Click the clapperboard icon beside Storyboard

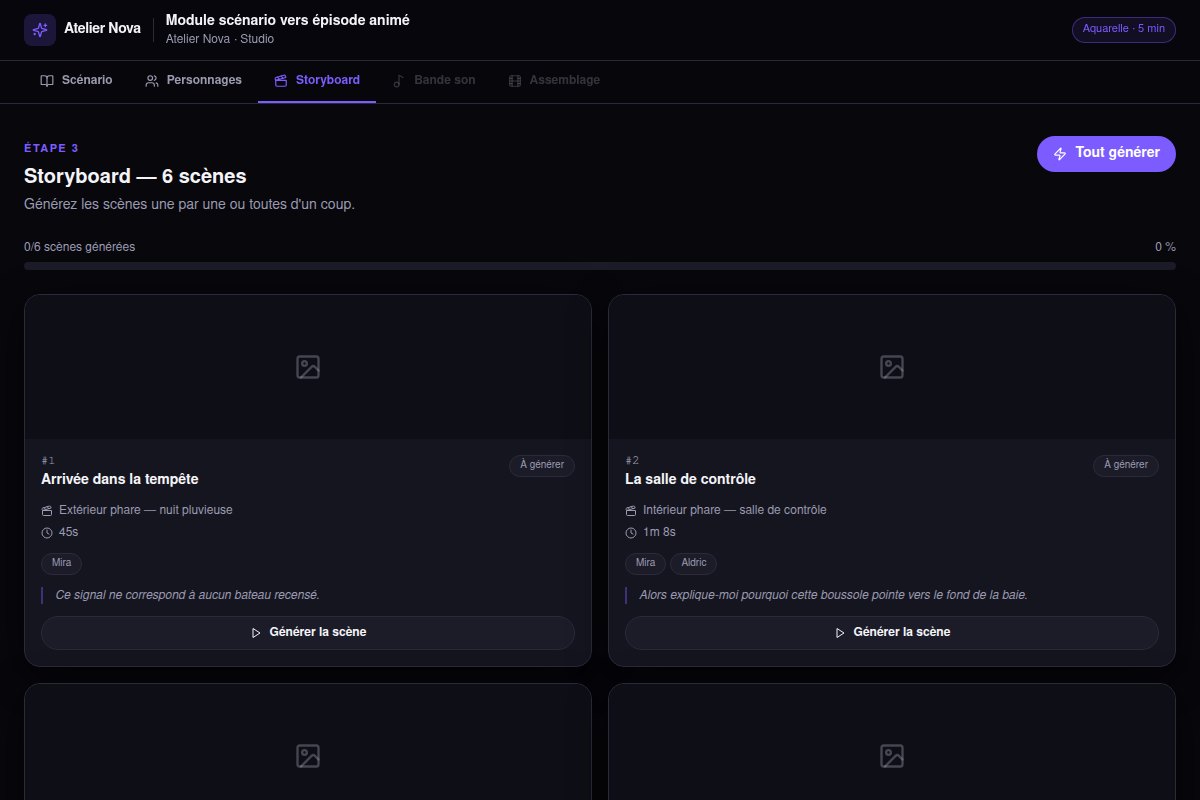click(281, 80)
